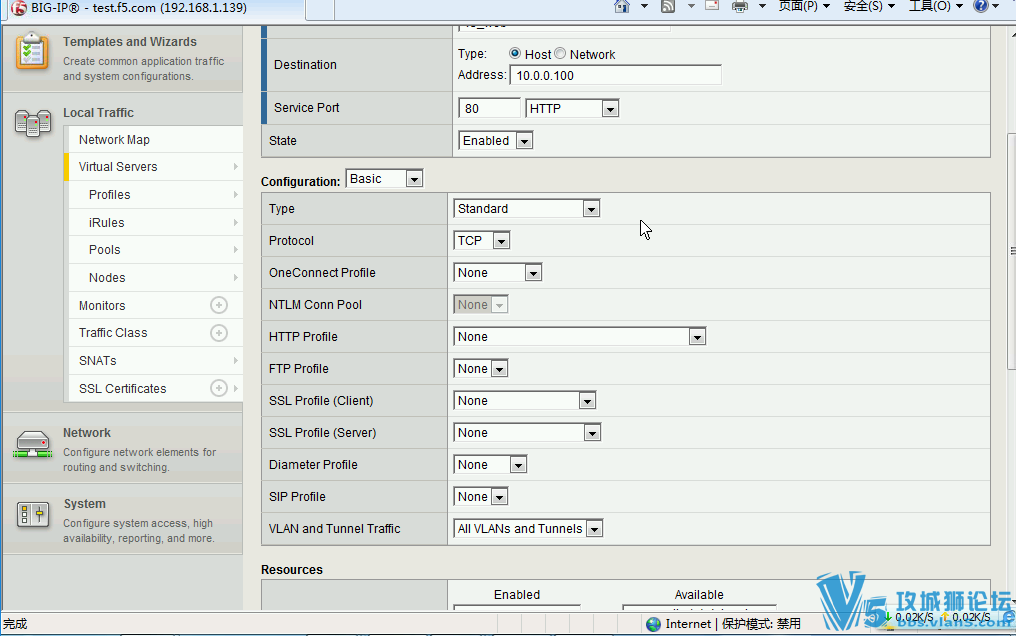Open Service Port protocol dropdown showing HTTP

(572, 108)
